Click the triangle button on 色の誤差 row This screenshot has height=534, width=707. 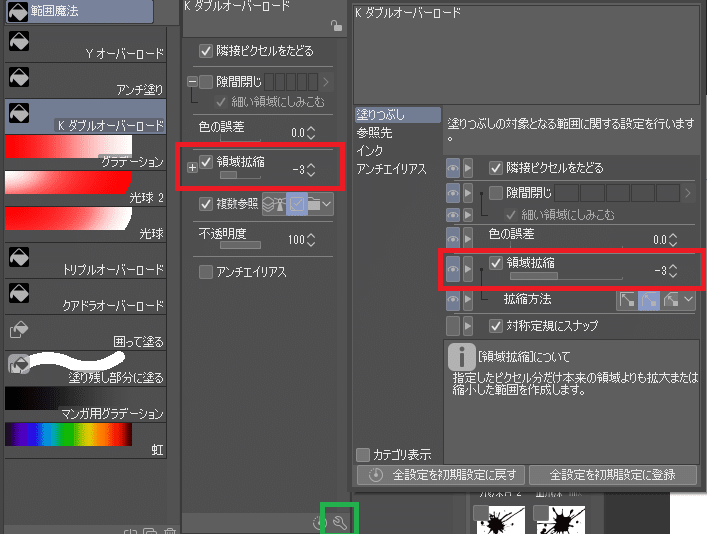tap(468, 237)
